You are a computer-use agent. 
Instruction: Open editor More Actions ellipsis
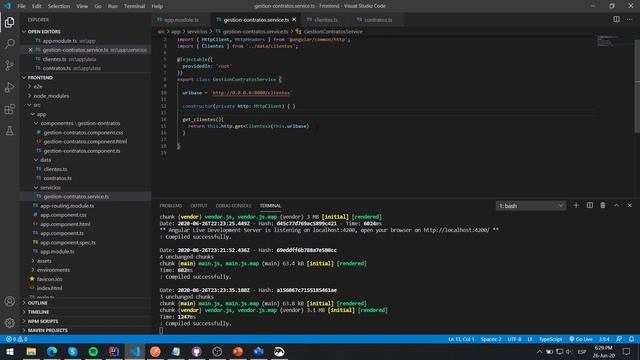click(629, 19)
